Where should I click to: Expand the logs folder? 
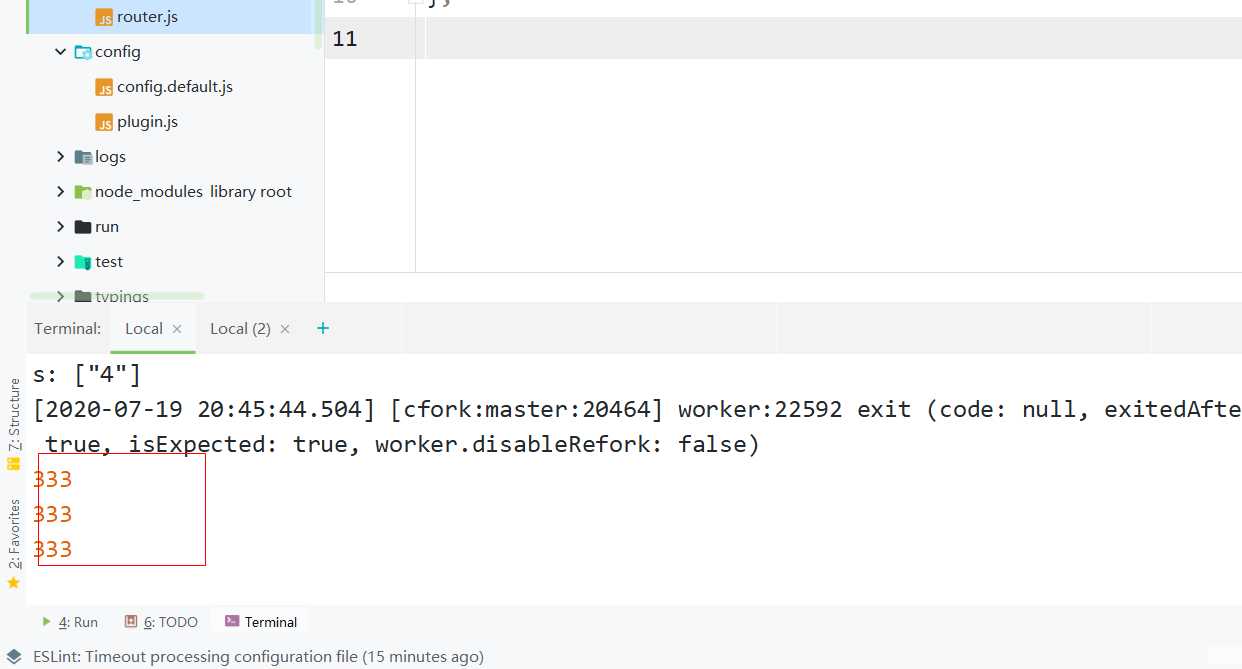coord(61,157)
